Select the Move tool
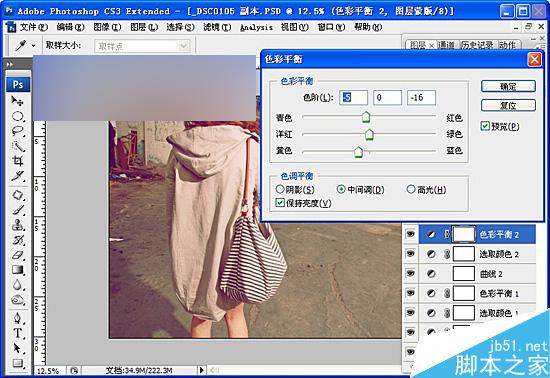This screenshot has height=378, width=550. point(17,101)
